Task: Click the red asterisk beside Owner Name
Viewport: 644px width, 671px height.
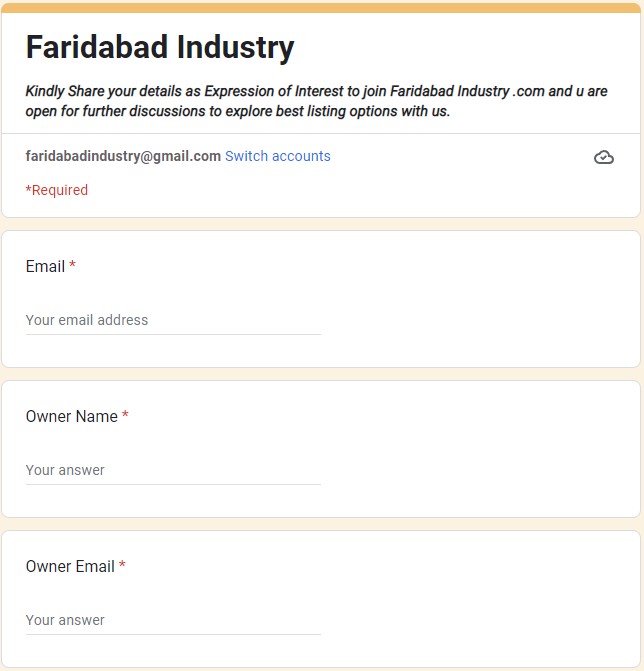Action: coord(125,414)
